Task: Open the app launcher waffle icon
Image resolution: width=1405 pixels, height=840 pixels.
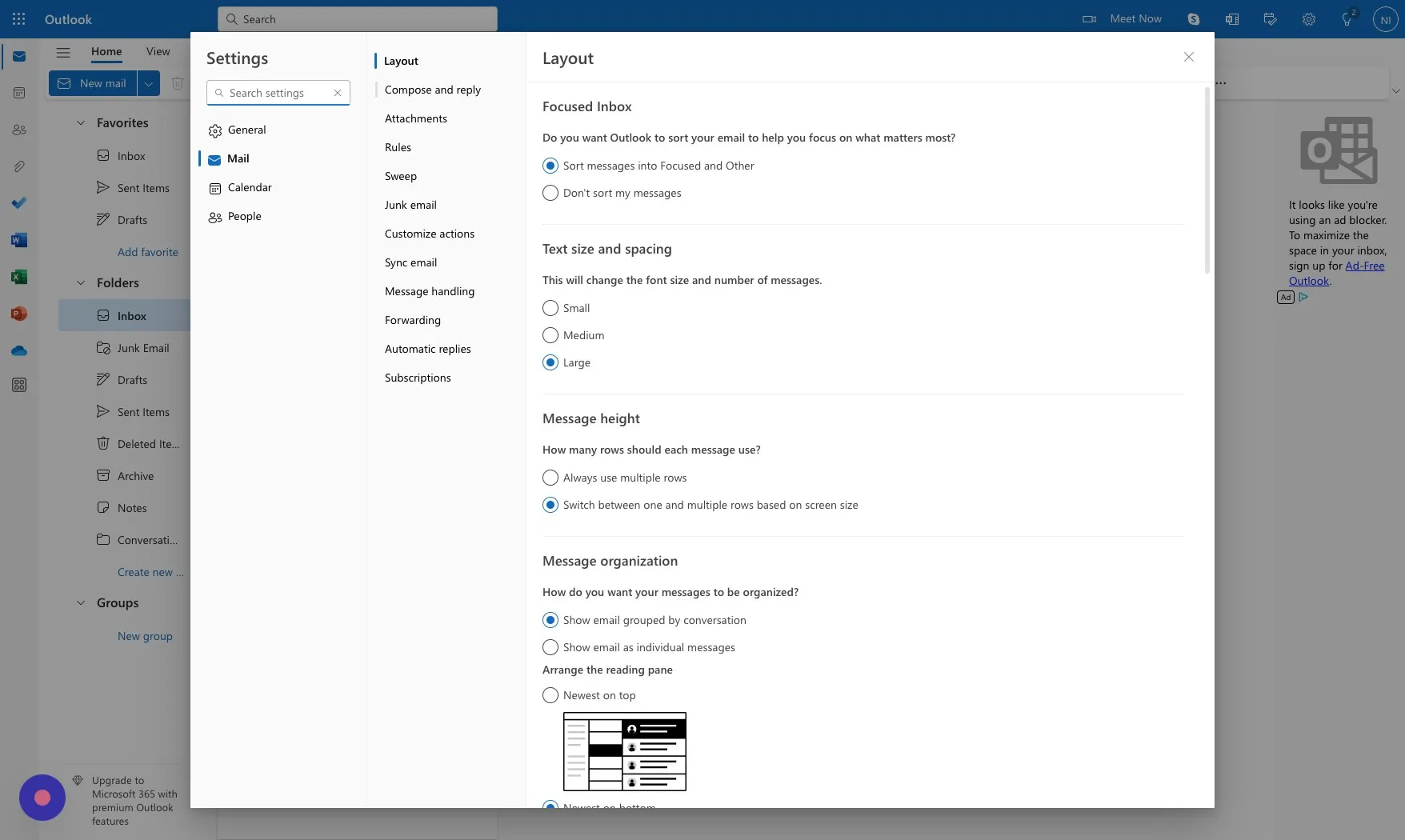Action: (19, 18)
